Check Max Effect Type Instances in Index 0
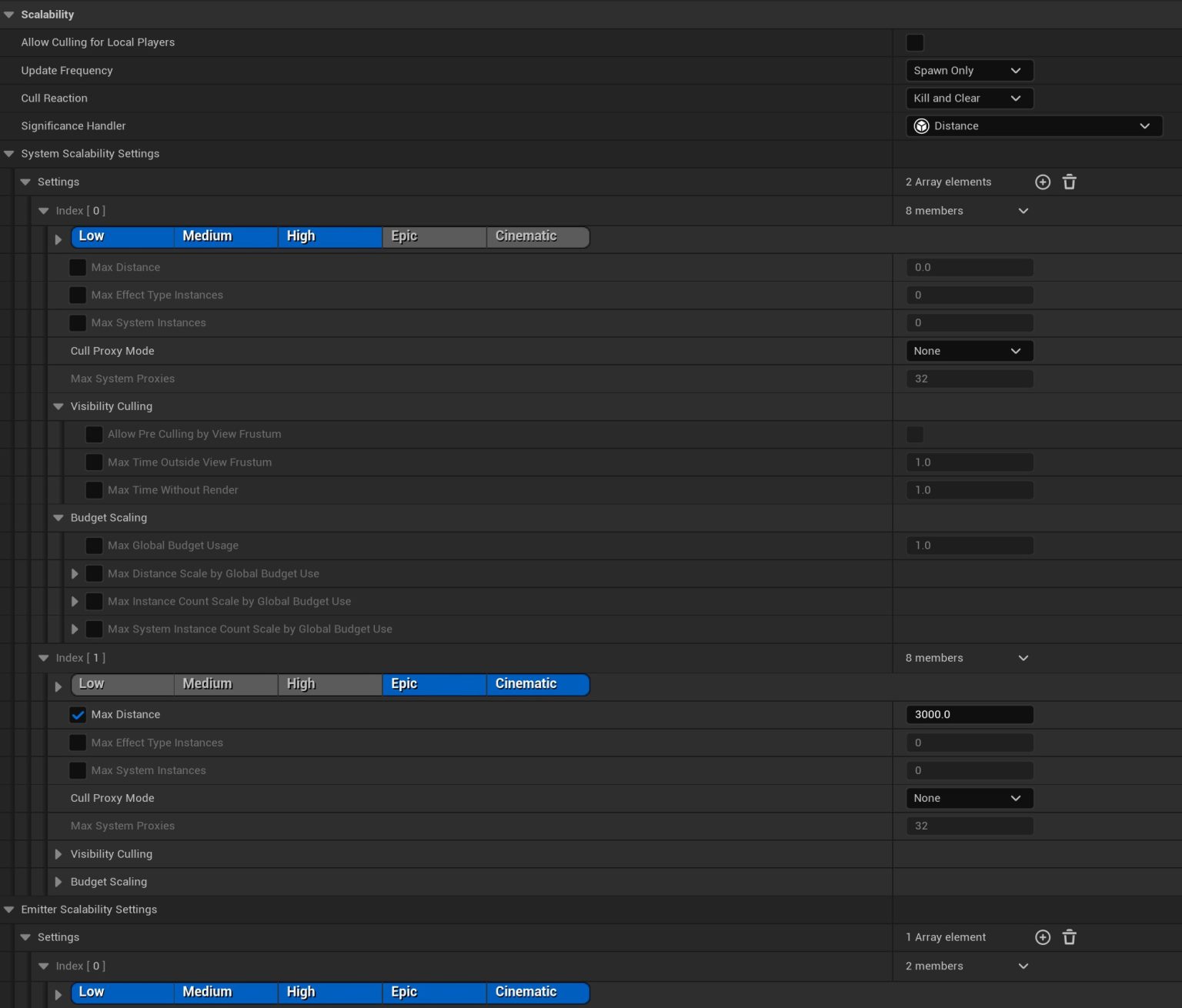 tap(77, 295)
